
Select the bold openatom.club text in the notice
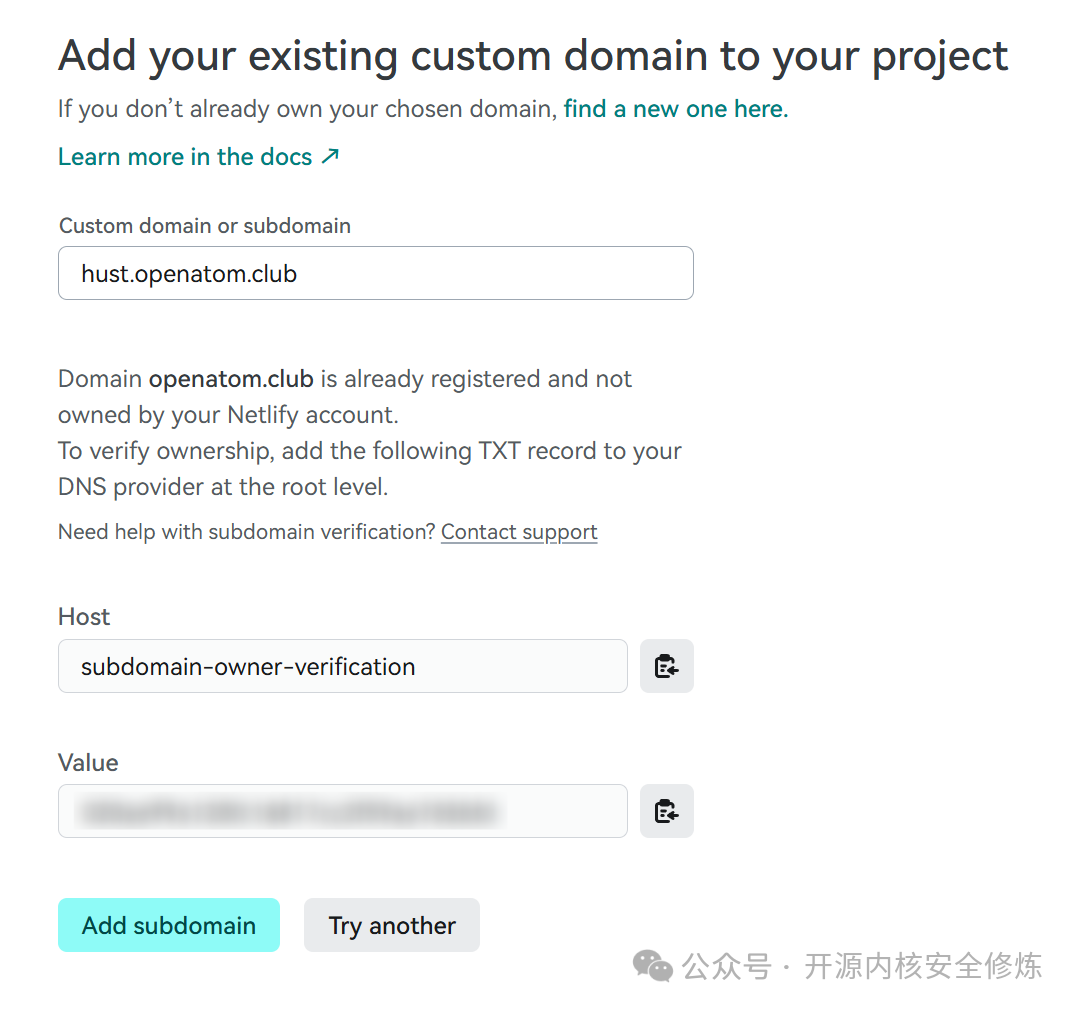231,379
